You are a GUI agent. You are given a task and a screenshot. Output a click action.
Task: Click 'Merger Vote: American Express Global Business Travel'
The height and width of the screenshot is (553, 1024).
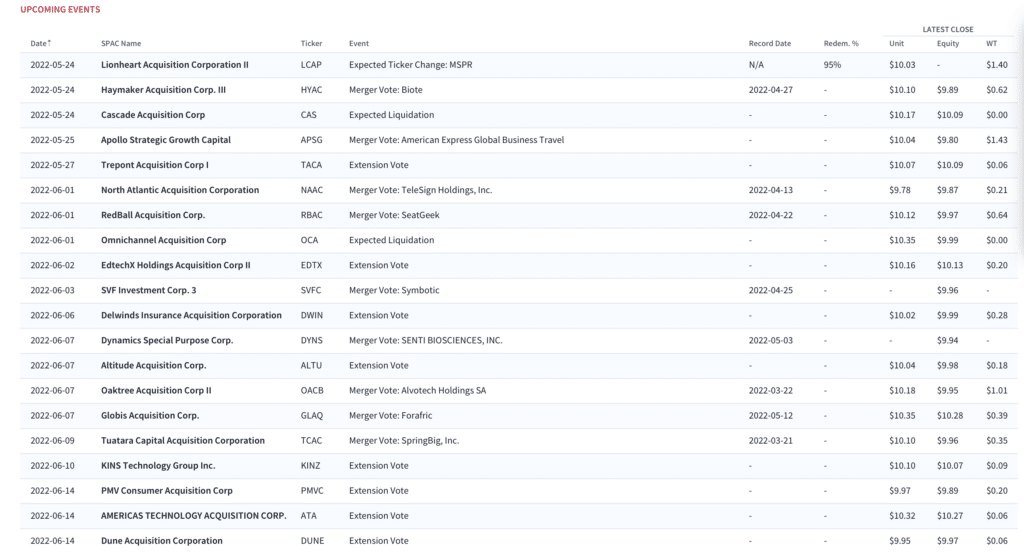(456, 140)
